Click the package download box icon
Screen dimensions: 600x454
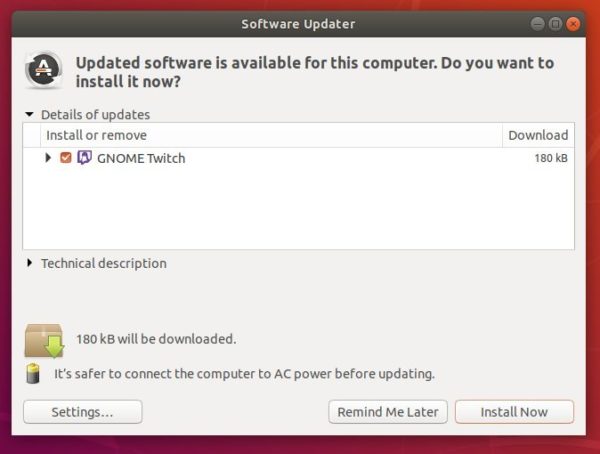(x=44, y=341)
